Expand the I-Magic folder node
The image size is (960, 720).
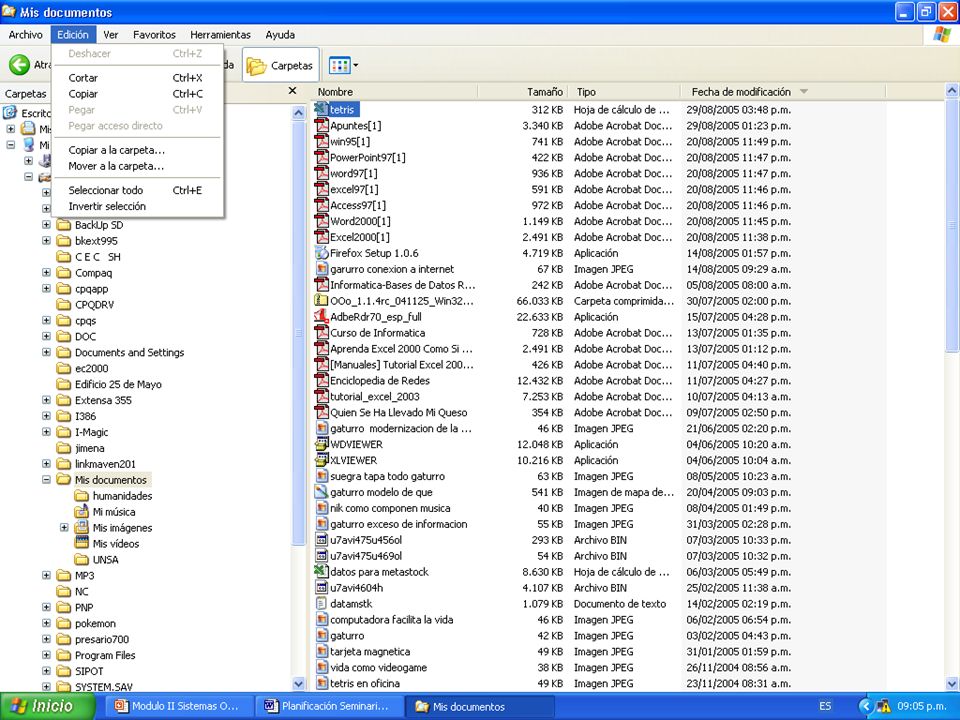tap(46, 432)
